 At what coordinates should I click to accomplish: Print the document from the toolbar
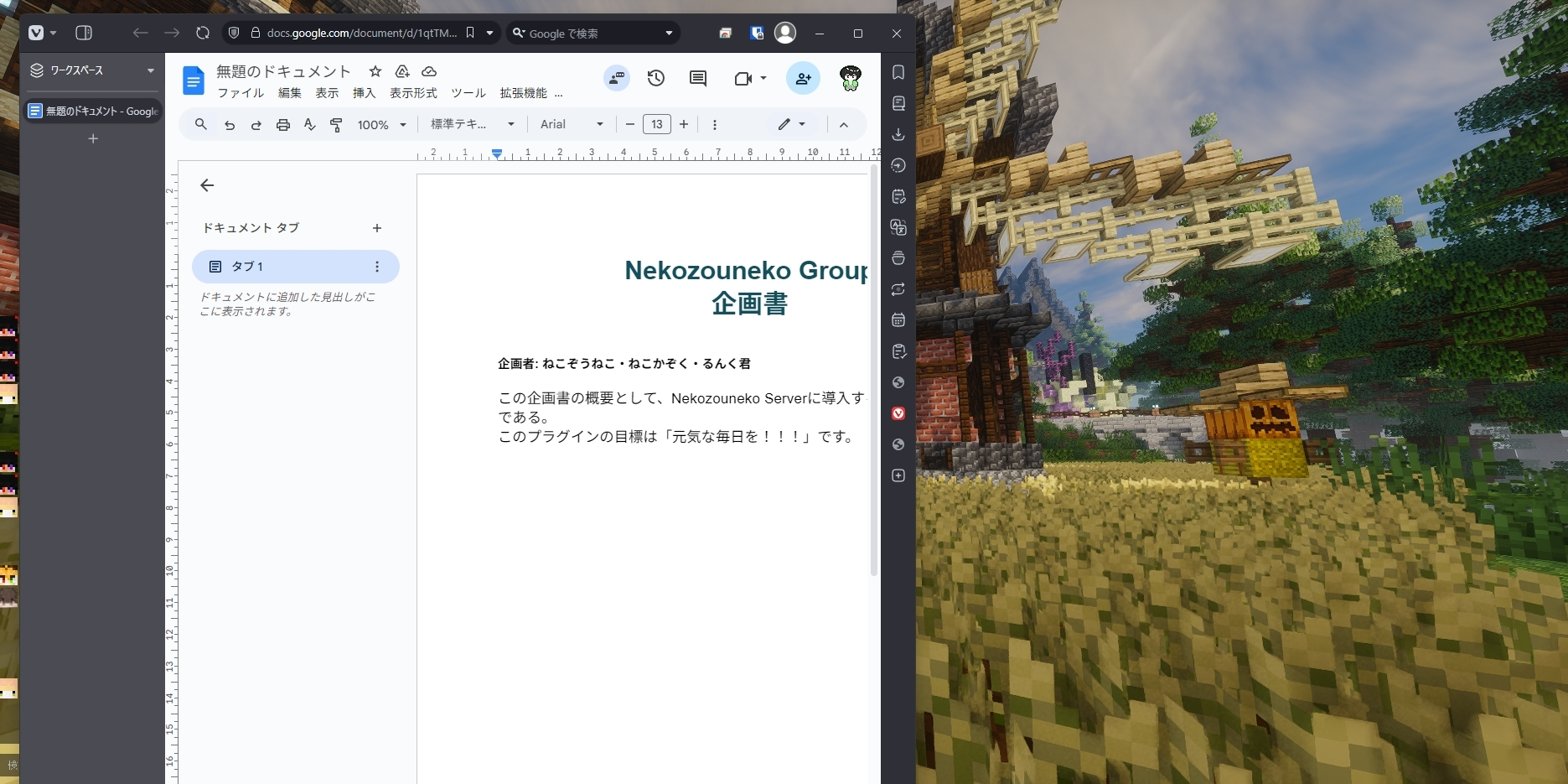283,124
